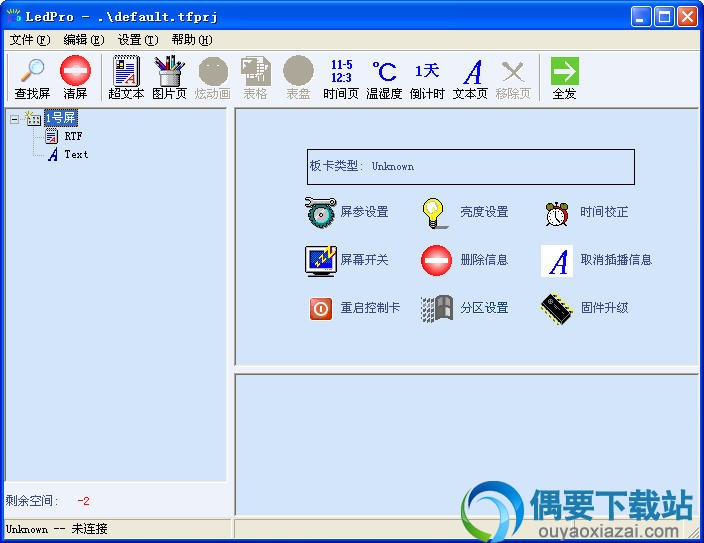The image size is (704, 543).
Task: Click the 屏幕开关 screen switch icon
Action: click(x=321, y=260)
